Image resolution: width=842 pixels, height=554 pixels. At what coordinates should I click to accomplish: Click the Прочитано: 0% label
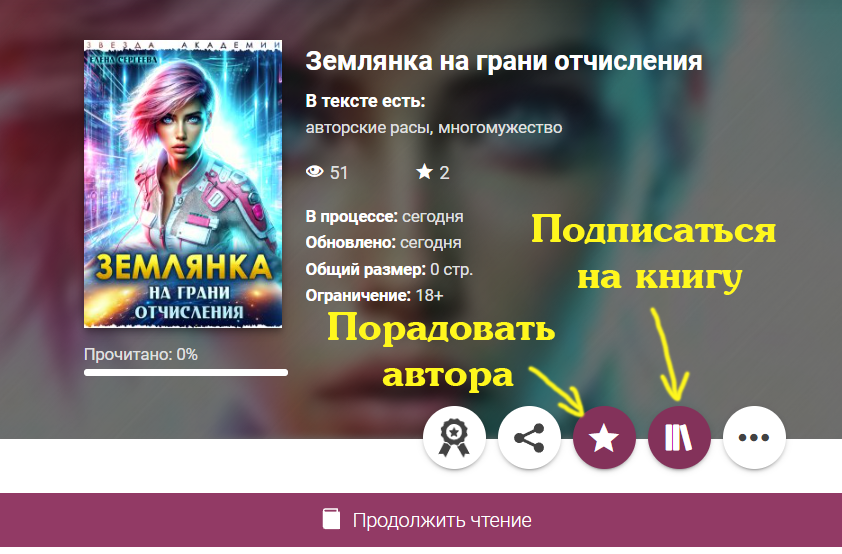141,354
